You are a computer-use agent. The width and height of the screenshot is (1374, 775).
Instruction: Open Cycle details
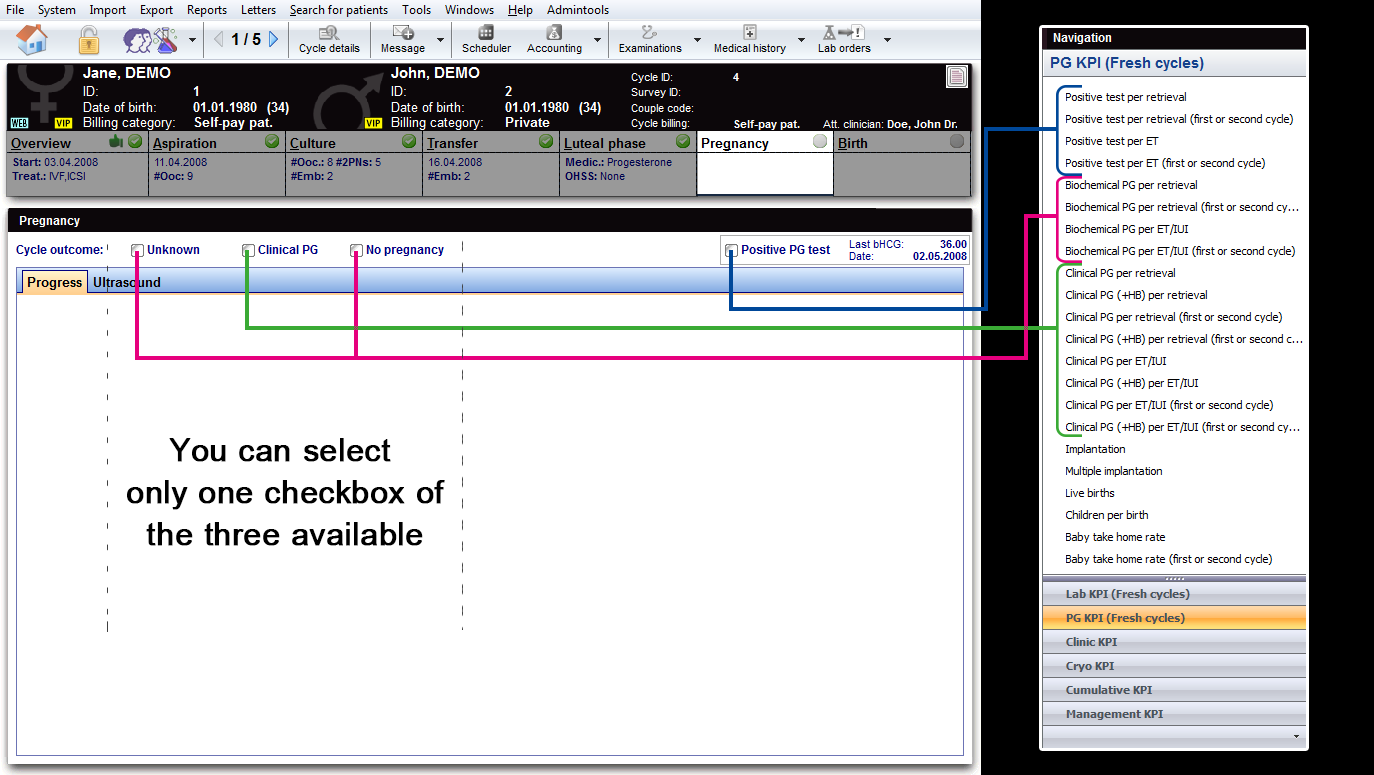(329, 40)
